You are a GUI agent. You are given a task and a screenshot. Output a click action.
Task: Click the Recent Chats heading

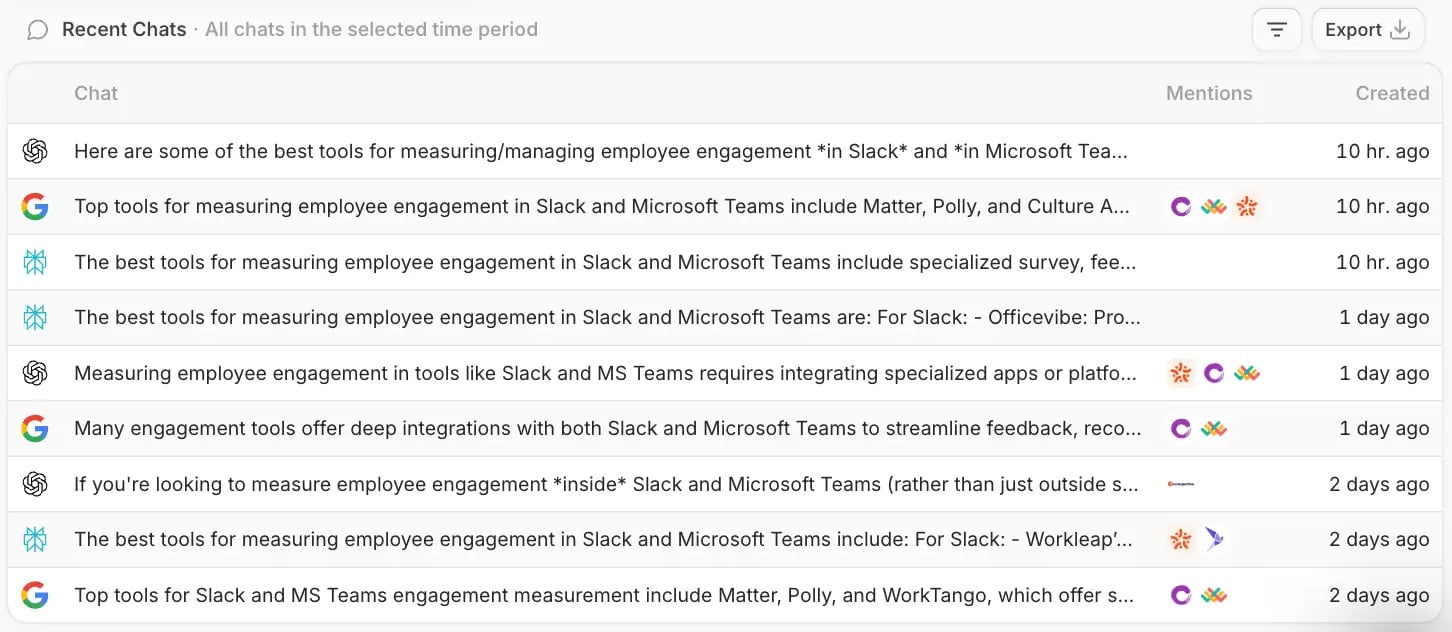124,30
